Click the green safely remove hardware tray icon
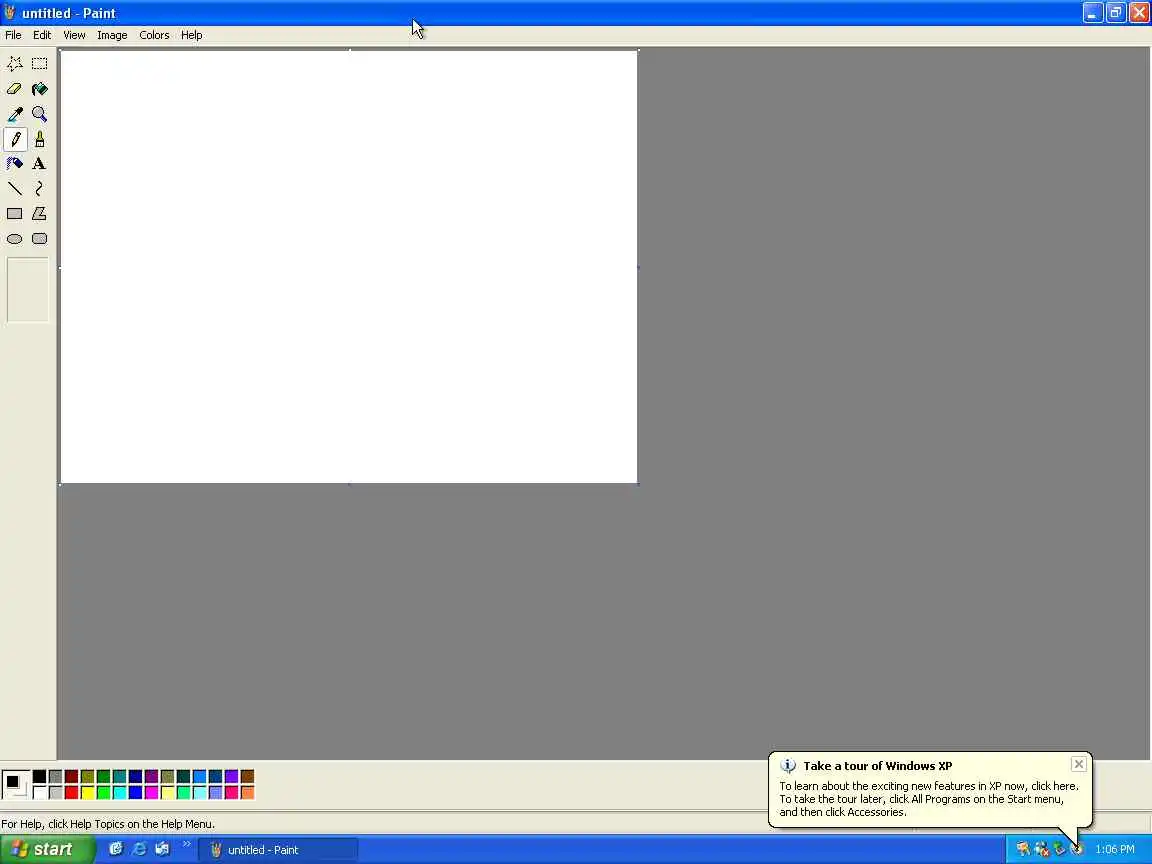The image size is (1152, 864). (1059, 849)
